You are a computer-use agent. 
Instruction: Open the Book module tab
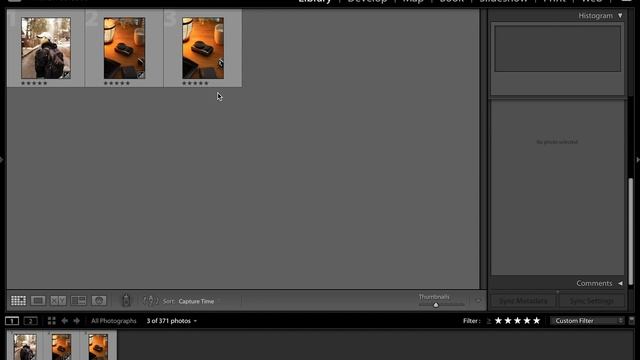pyautogui.click(x=451, y=2)
